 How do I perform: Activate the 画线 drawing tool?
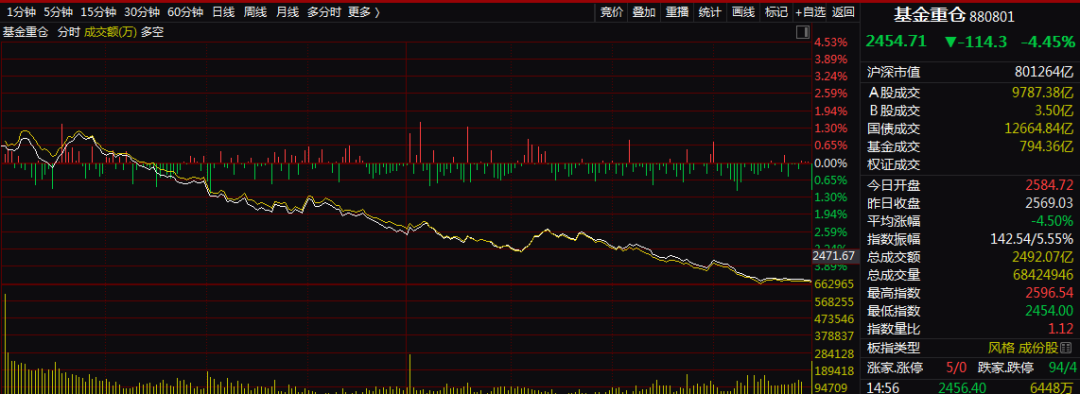[742, 12]
